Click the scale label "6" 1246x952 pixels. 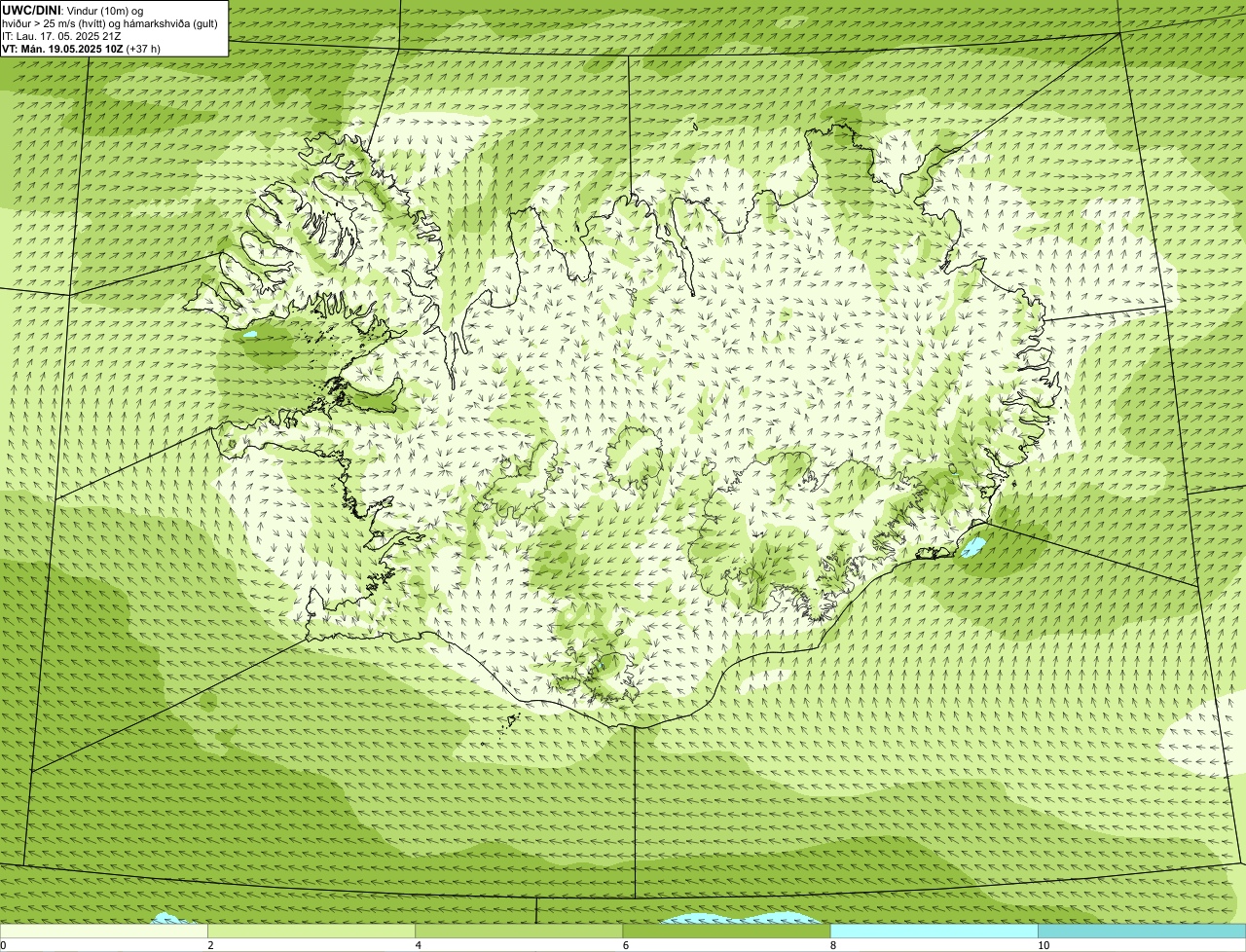pyautogui.click(x=626, y=945)
